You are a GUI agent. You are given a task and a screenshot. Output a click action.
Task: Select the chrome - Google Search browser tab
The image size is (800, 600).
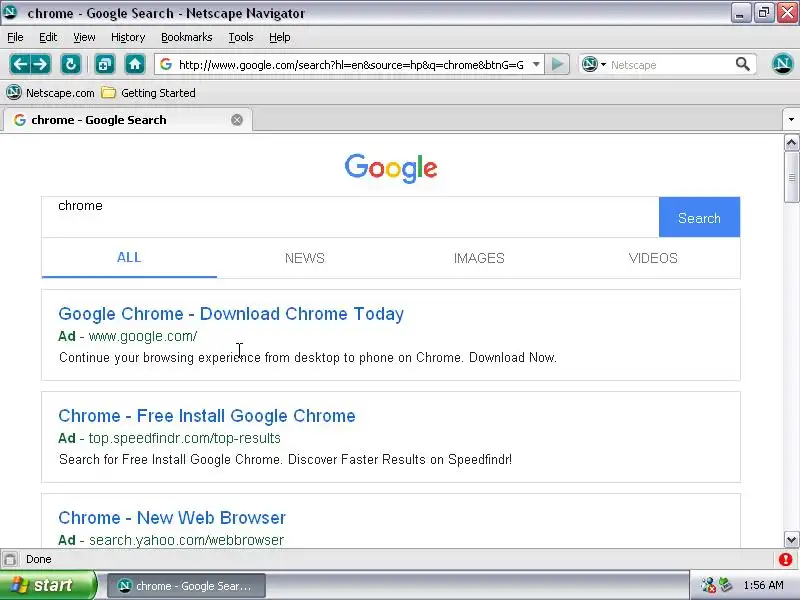126,120
